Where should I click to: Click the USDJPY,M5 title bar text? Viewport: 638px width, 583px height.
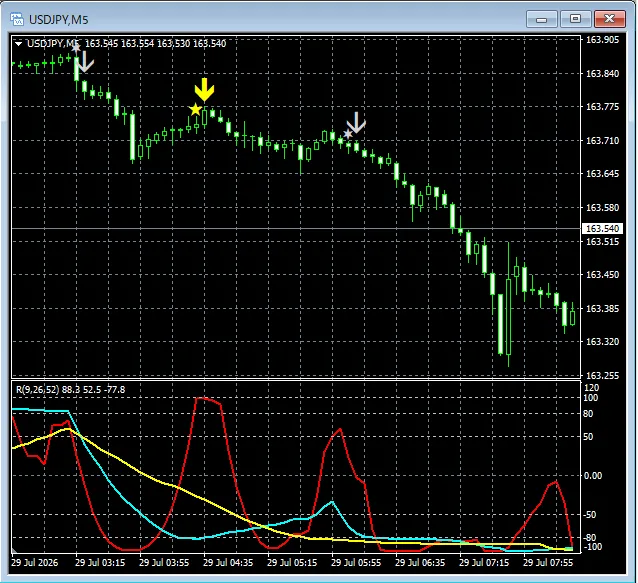[59, 20]
